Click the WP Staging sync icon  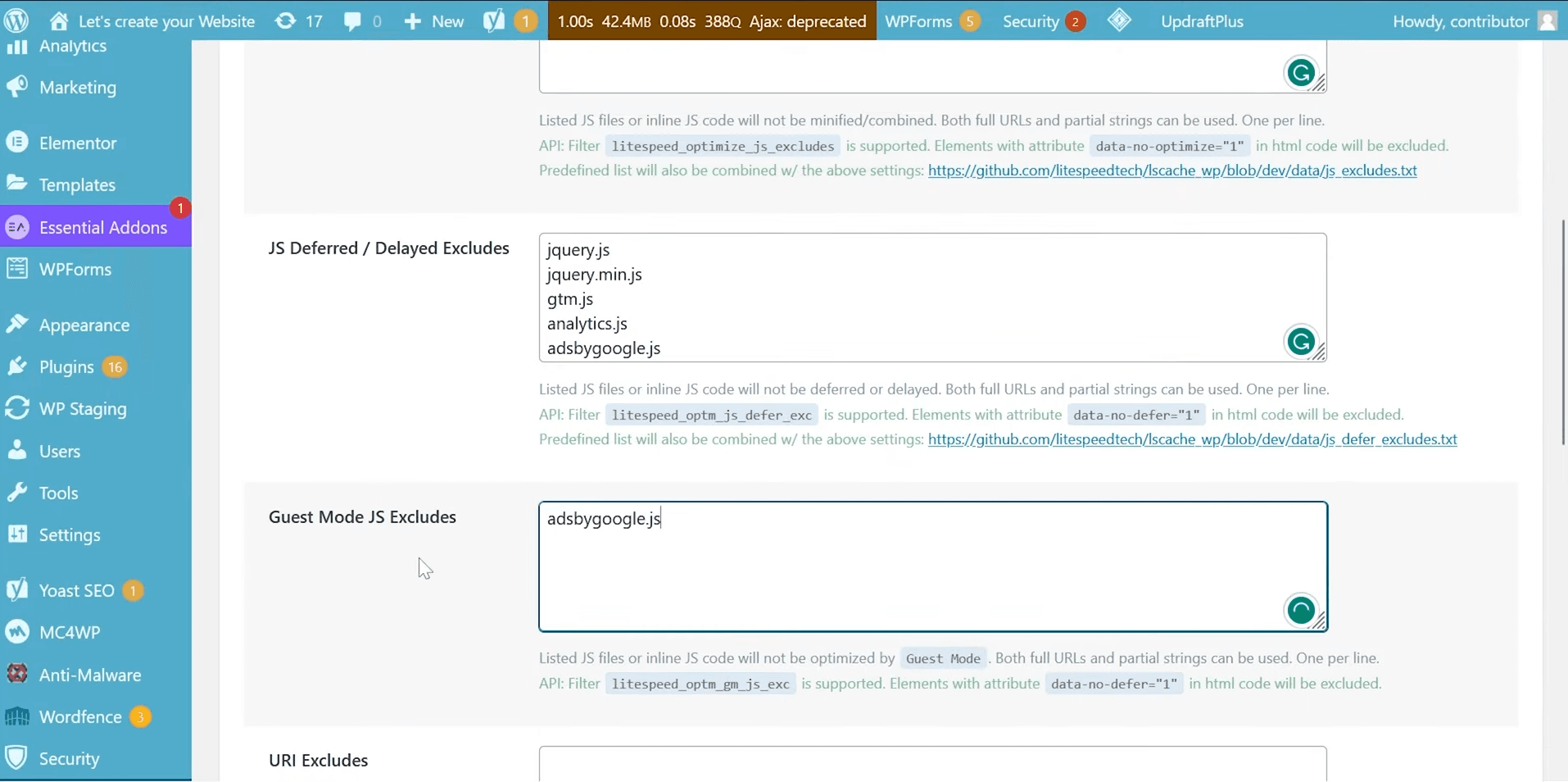click(x=16, y=408)
